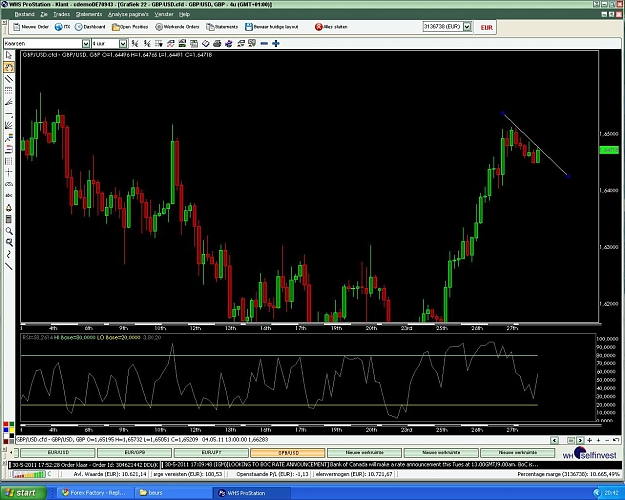
Task: Open the Trades menu
Action: (x=62, y=14)
